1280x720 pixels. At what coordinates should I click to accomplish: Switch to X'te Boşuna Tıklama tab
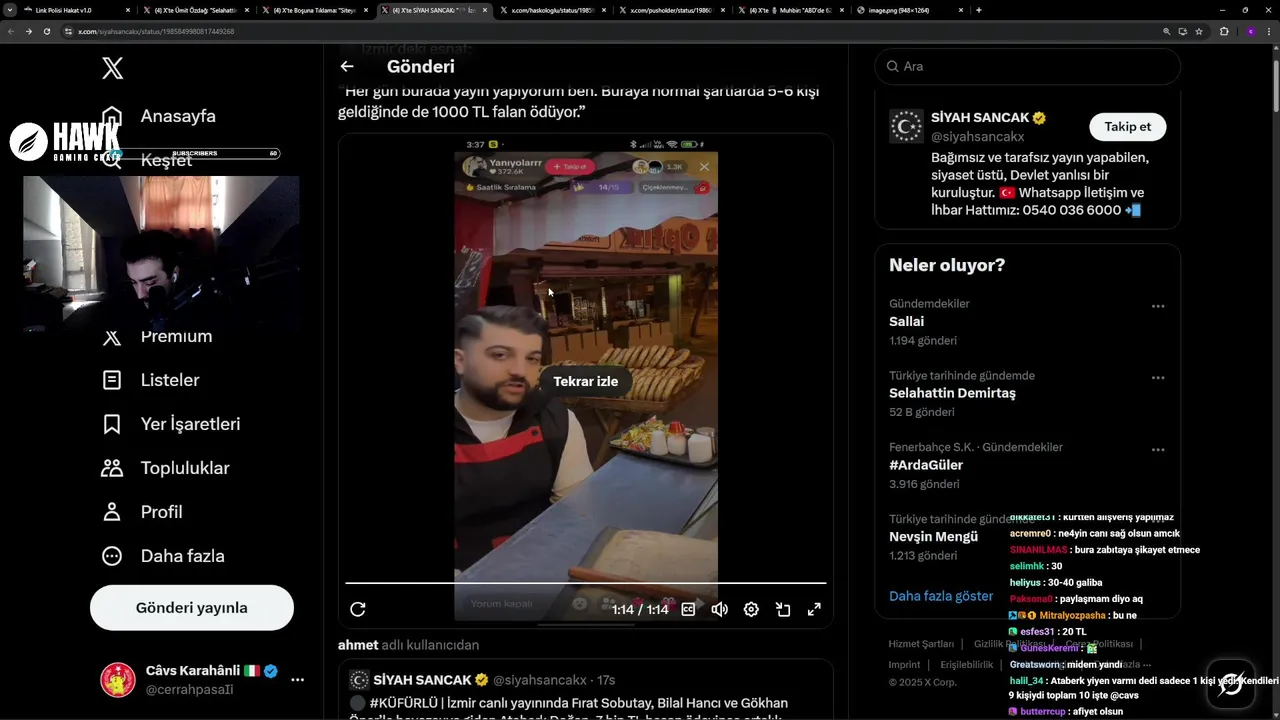[x=315, y=10]
